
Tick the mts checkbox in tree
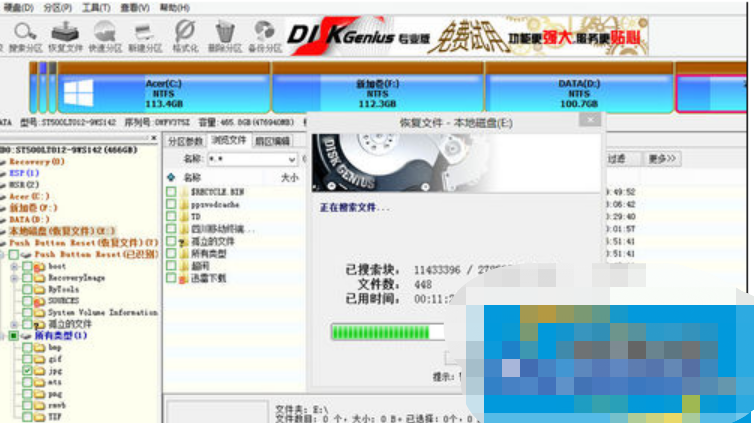tap(27, 383)
